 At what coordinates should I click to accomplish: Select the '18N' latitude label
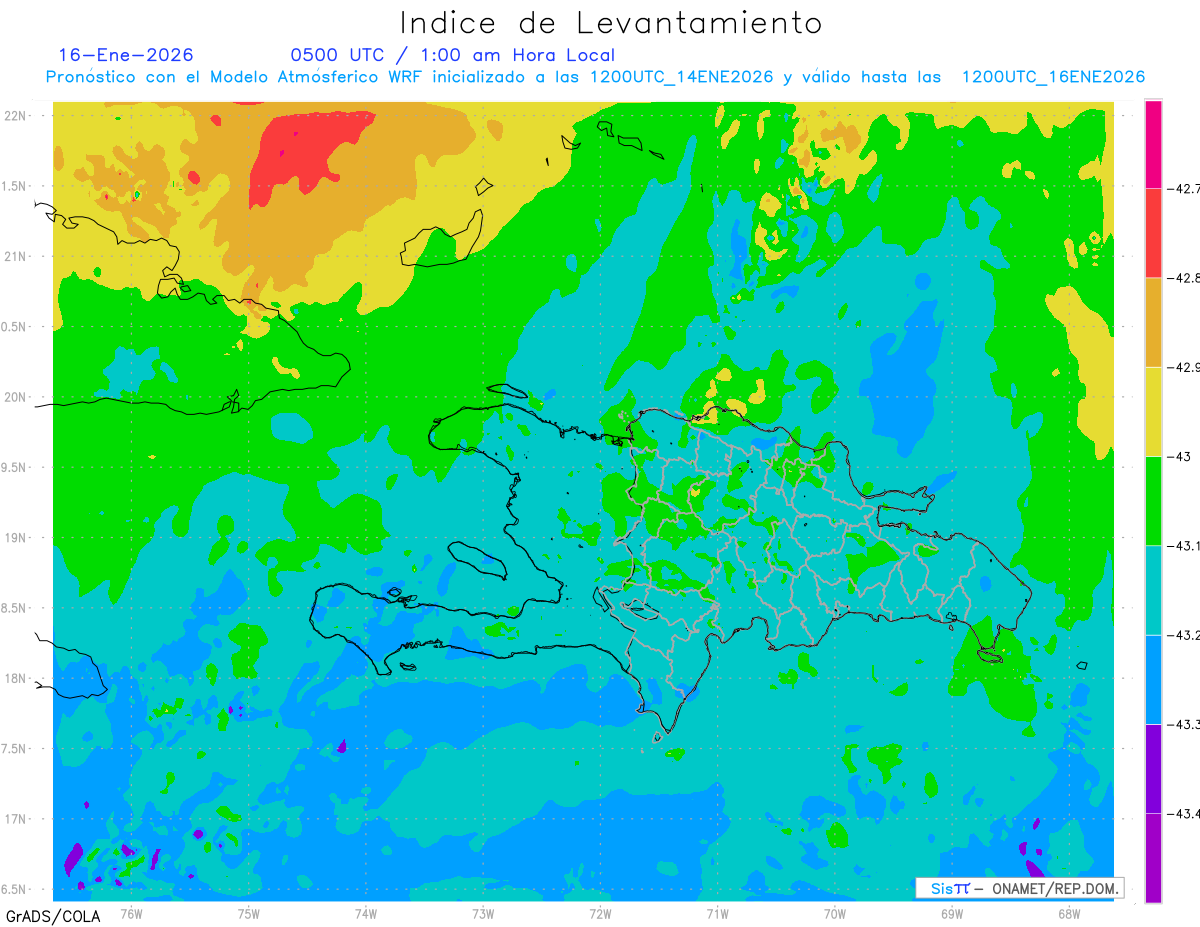[15, 678]
